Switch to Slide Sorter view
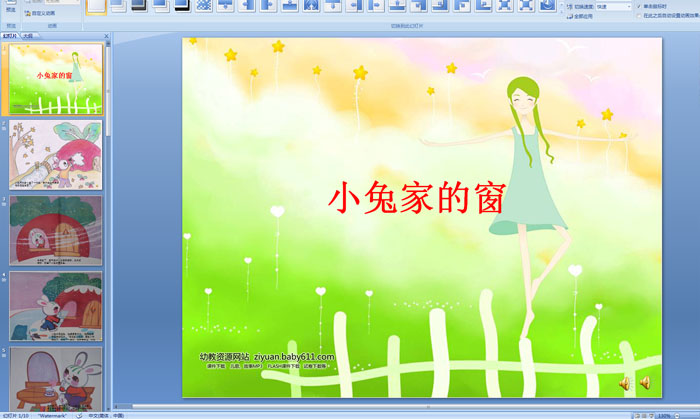The image size is (700, 419). point(644,415)
